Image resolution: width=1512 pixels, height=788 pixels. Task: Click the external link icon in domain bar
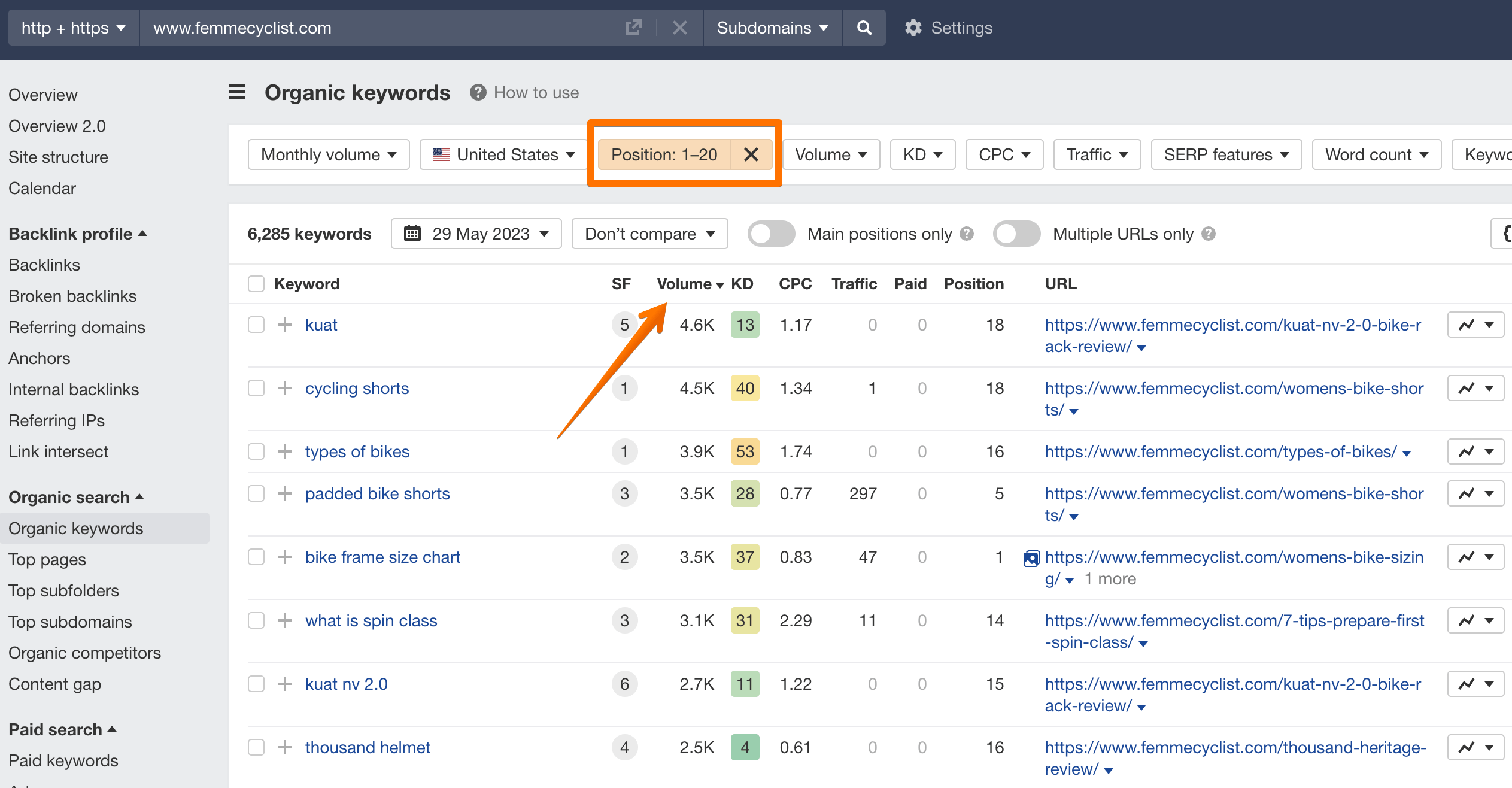point(633,27)
